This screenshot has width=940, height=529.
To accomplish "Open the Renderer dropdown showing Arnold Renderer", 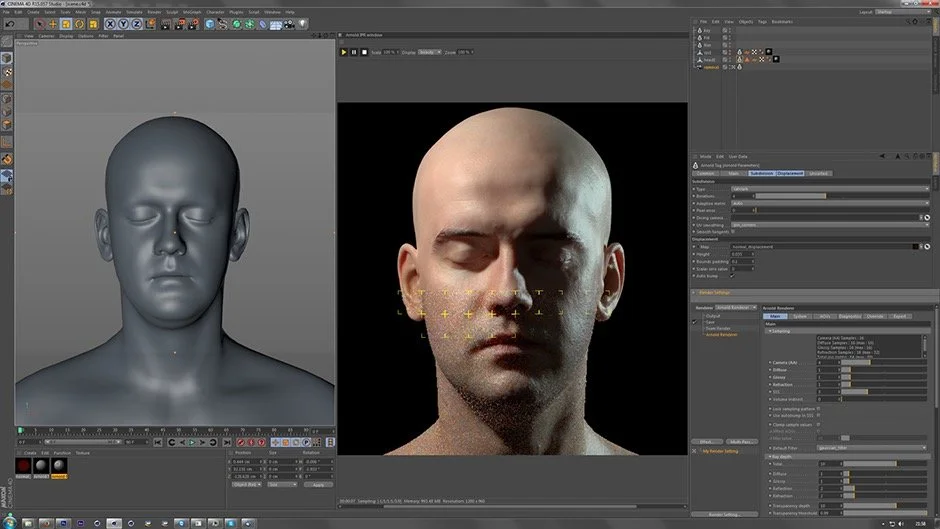I will [x=738, y=308].
